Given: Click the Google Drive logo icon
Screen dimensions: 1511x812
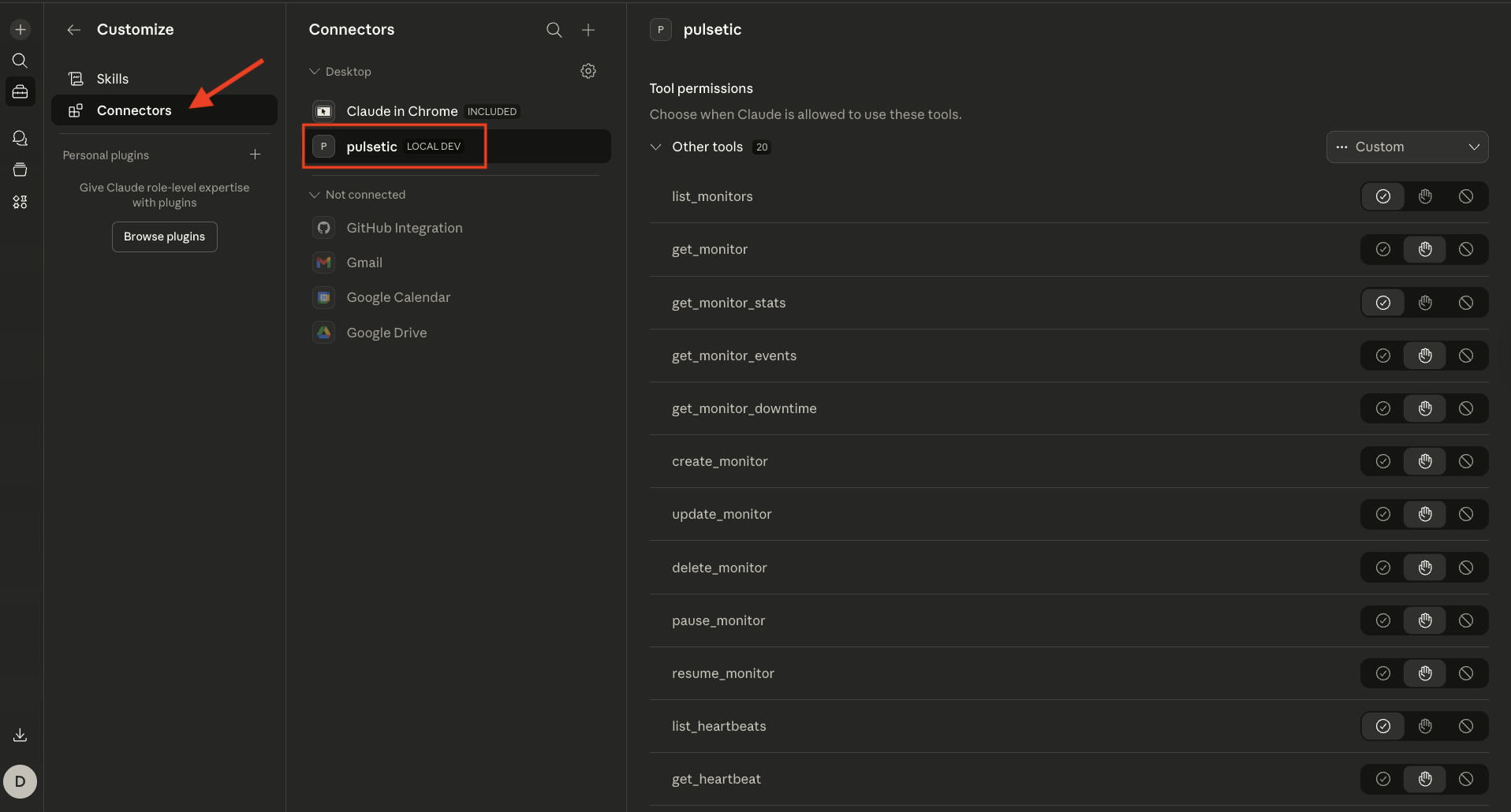Looking at the screenshot, I should click(324, 333).
